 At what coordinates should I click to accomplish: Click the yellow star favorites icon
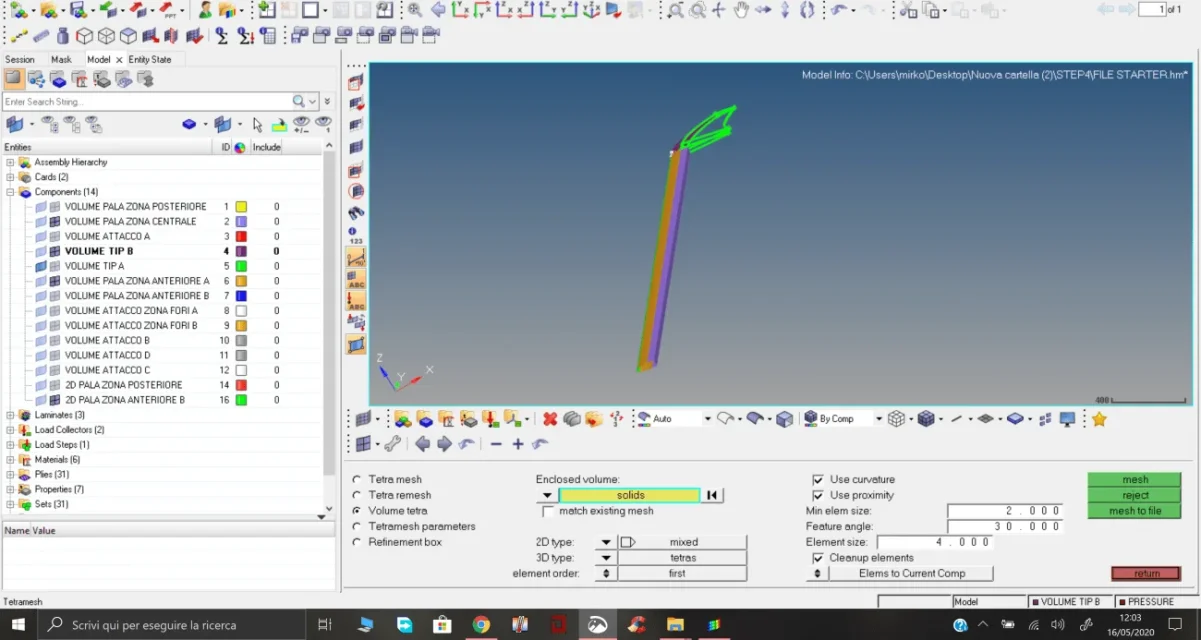pos(1099,419)
